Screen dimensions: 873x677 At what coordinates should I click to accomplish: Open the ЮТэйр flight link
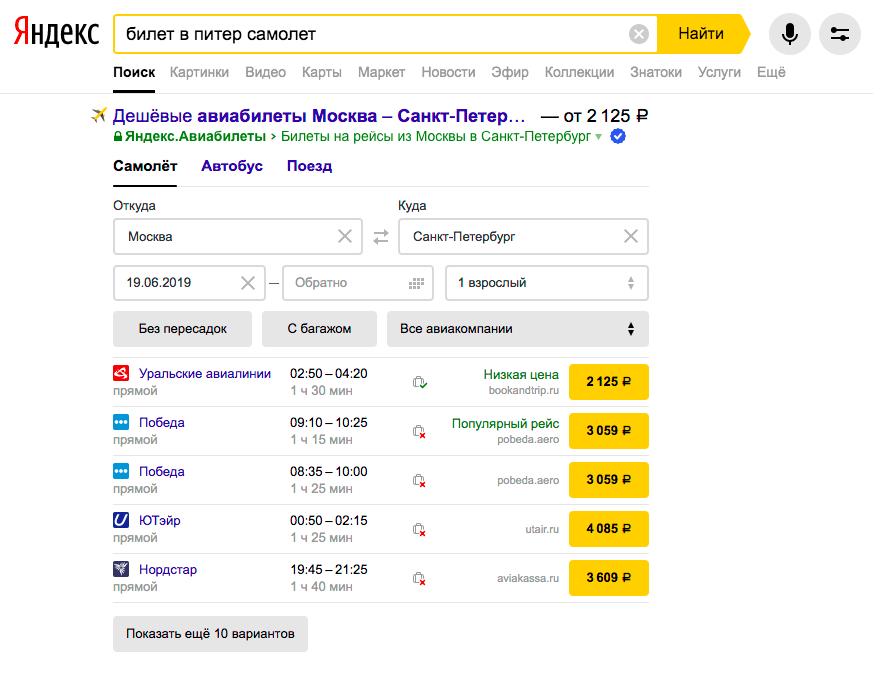[160, 521]
